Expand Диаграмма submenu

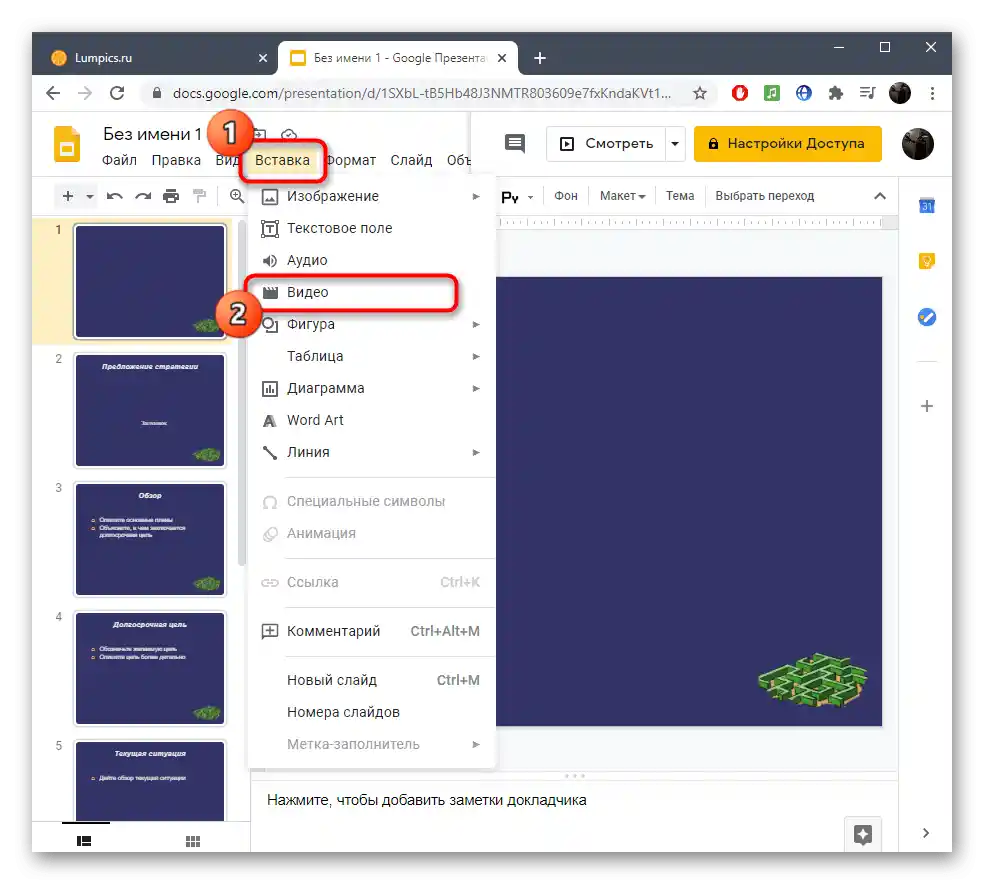(x=372, y=388)
